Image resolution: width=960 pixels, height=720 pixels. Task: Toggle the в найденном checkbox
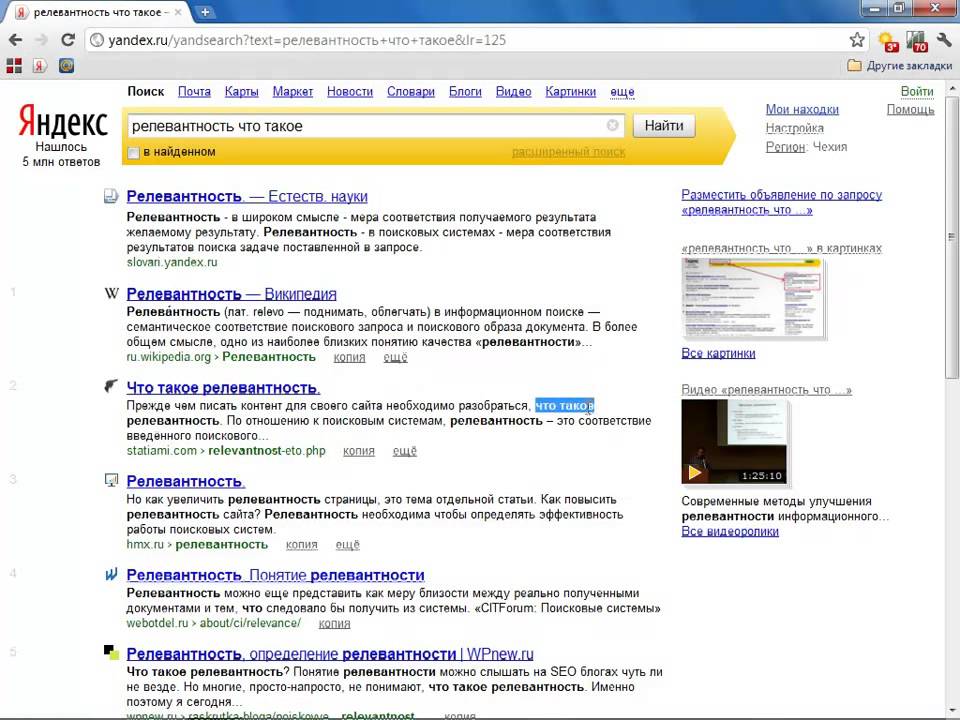pos(133,152)
